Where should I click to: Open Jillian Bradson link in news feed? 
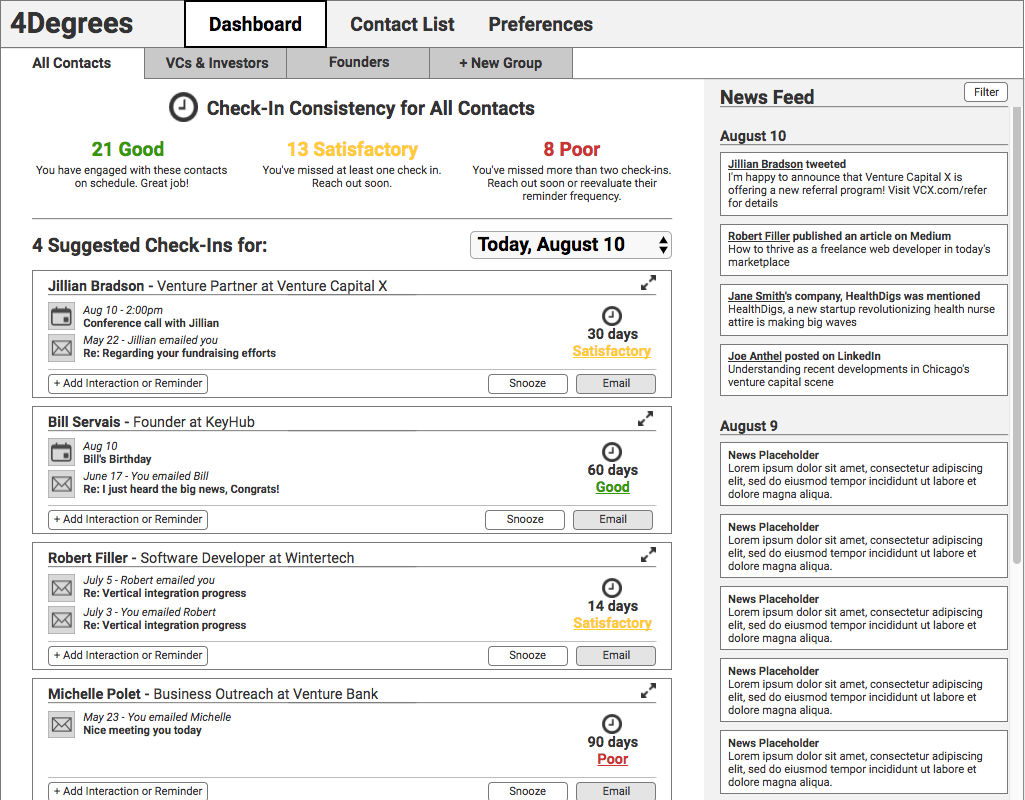(x=765, y=164)
